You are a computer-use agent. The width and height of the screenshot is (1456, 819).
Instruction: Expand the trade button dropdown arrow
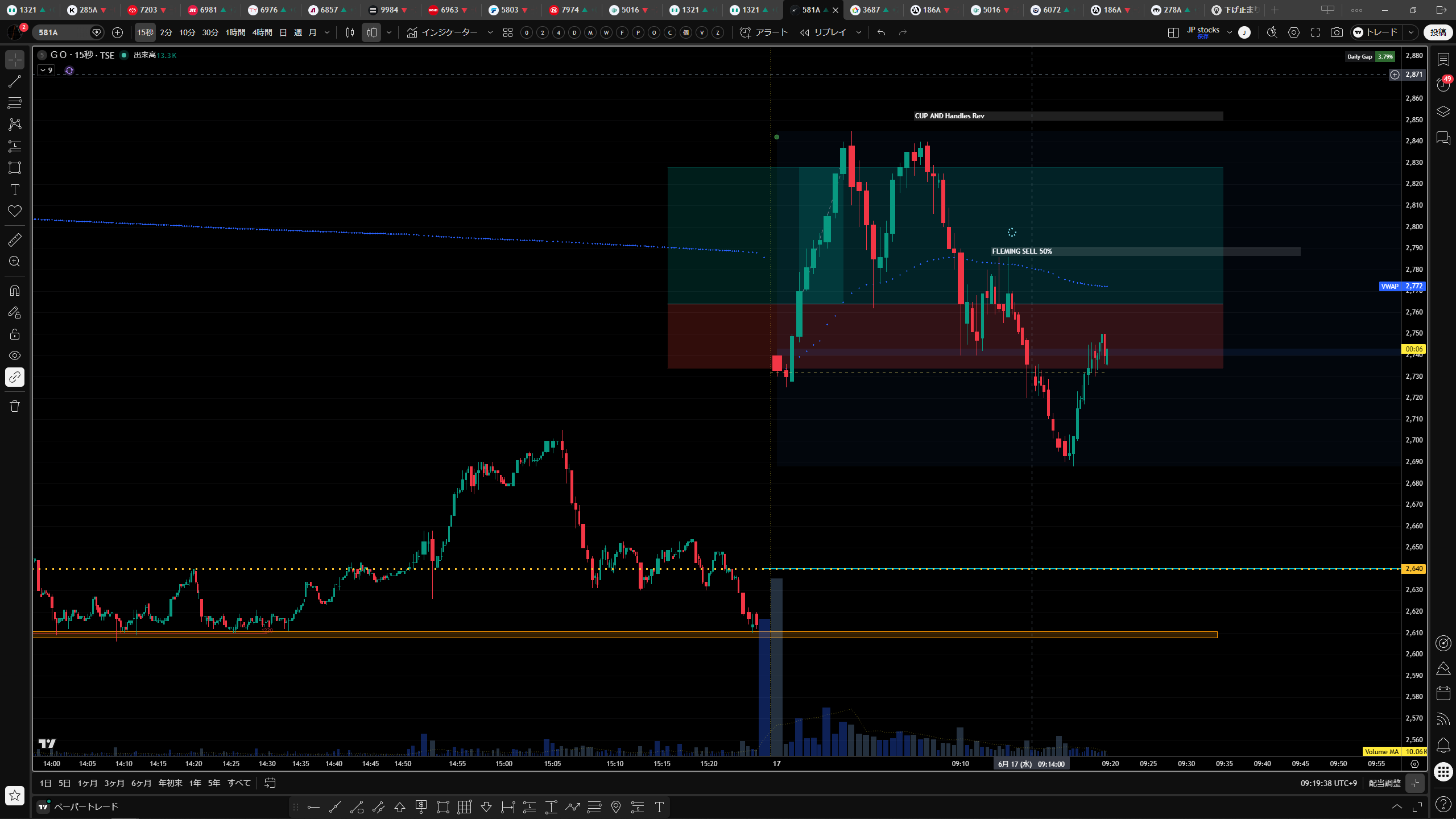(1411, 32)
